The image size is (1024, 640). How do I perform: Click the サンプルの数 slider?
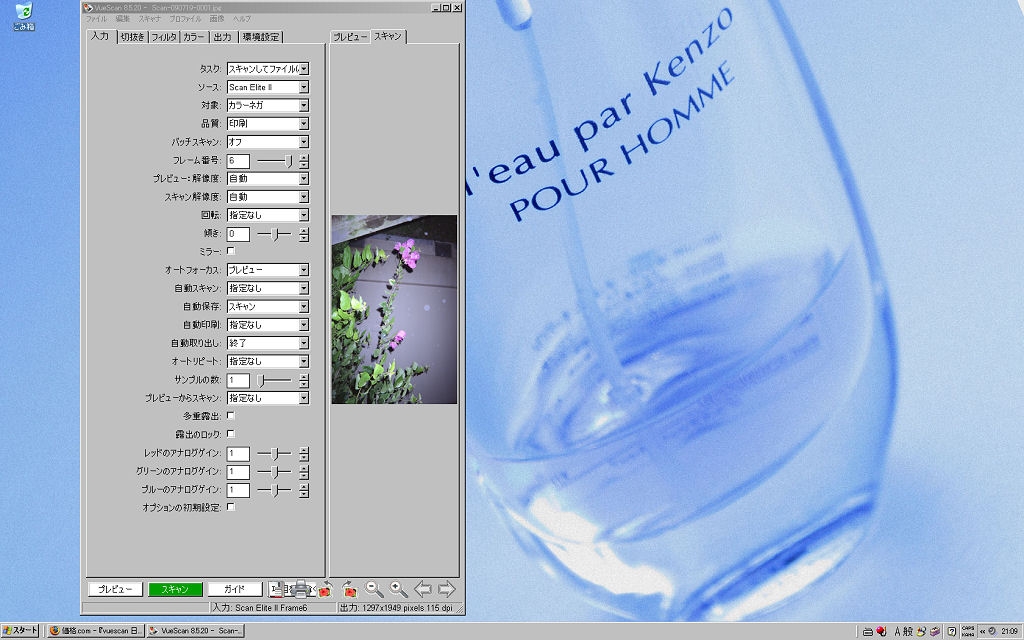click(x=274, y=380)
